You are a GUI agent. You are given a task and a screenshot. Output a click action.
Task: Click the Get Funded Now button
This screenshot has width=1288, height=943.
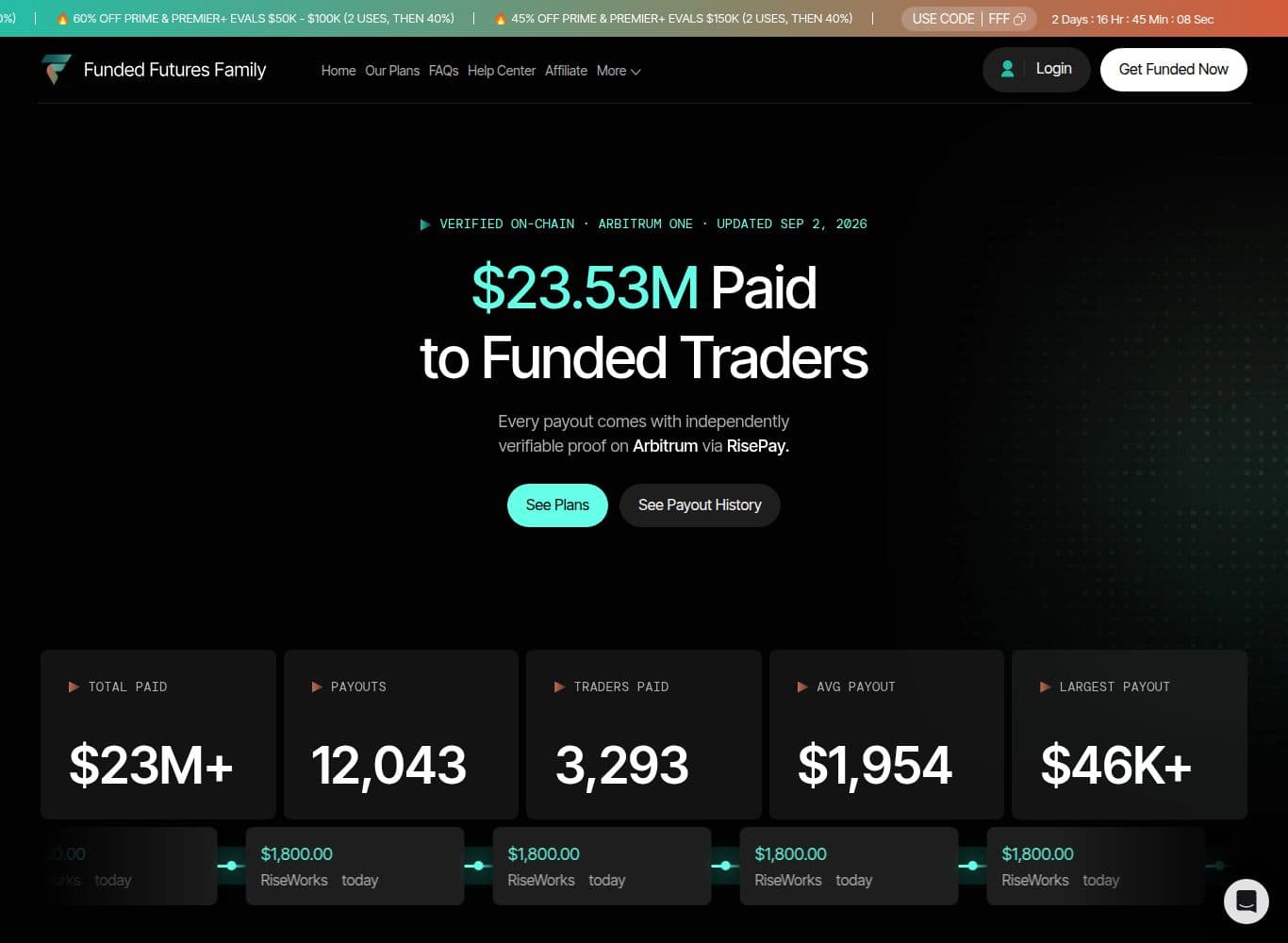tap(1174, 70)
